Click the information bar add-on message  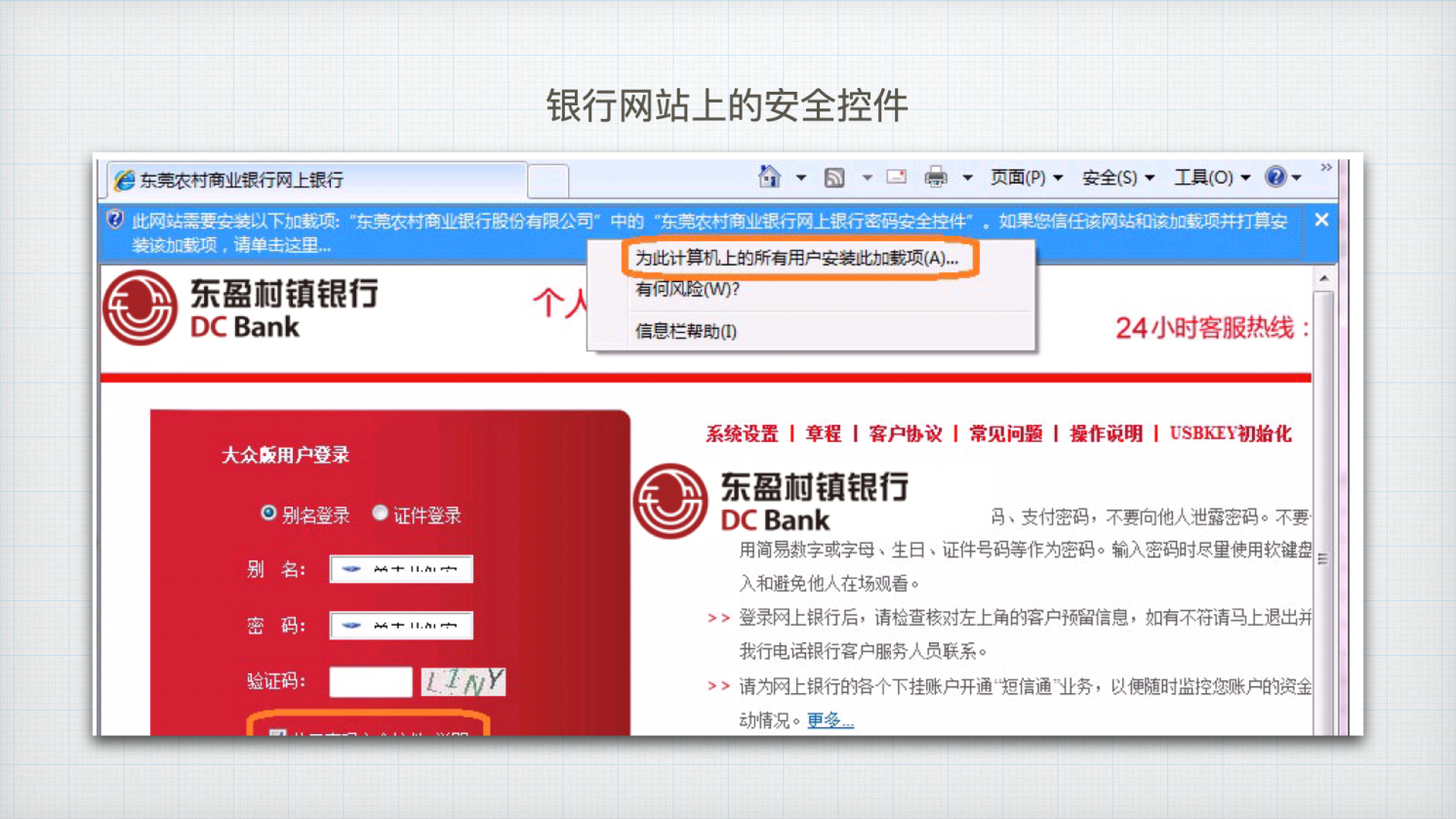709,232
